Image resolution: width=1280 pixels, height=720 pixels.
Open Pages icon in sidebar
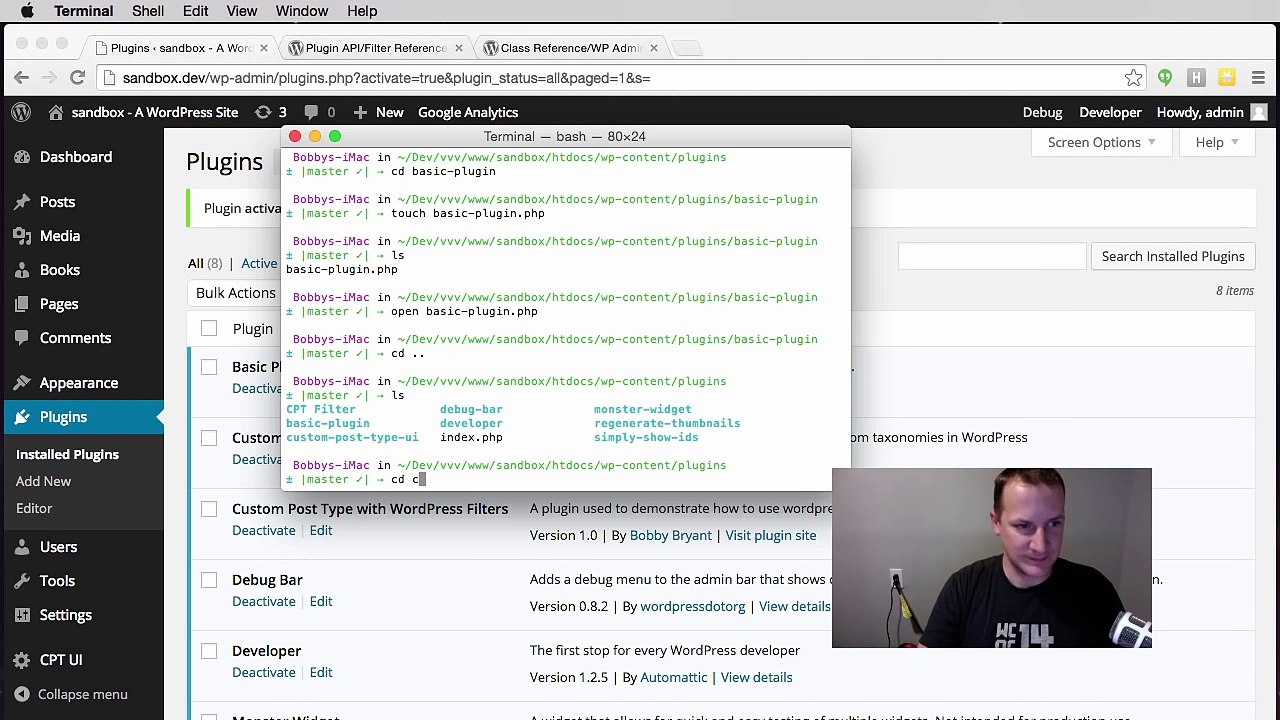[21, 304]
